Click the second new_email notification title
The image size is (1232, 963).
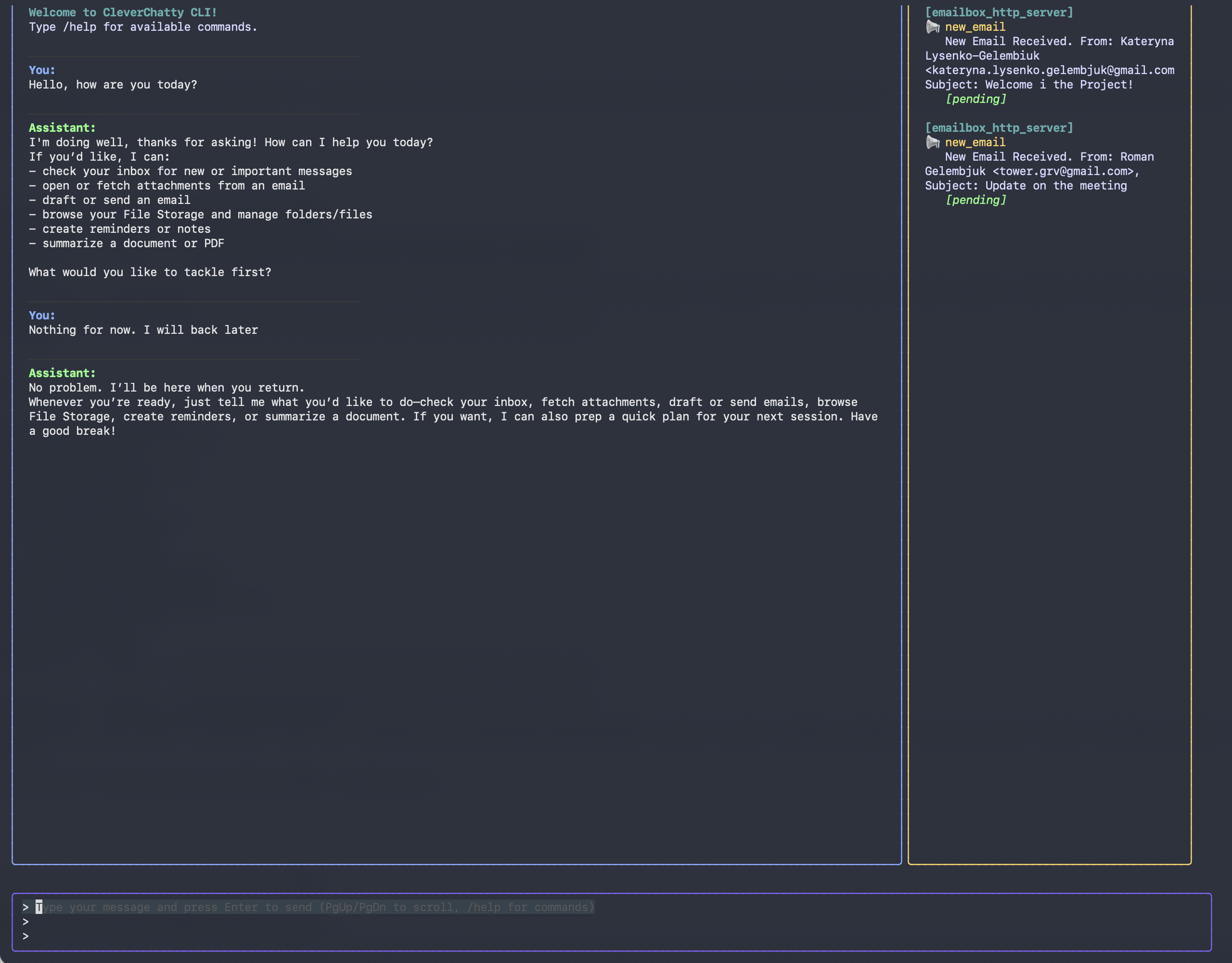[975, 142]
